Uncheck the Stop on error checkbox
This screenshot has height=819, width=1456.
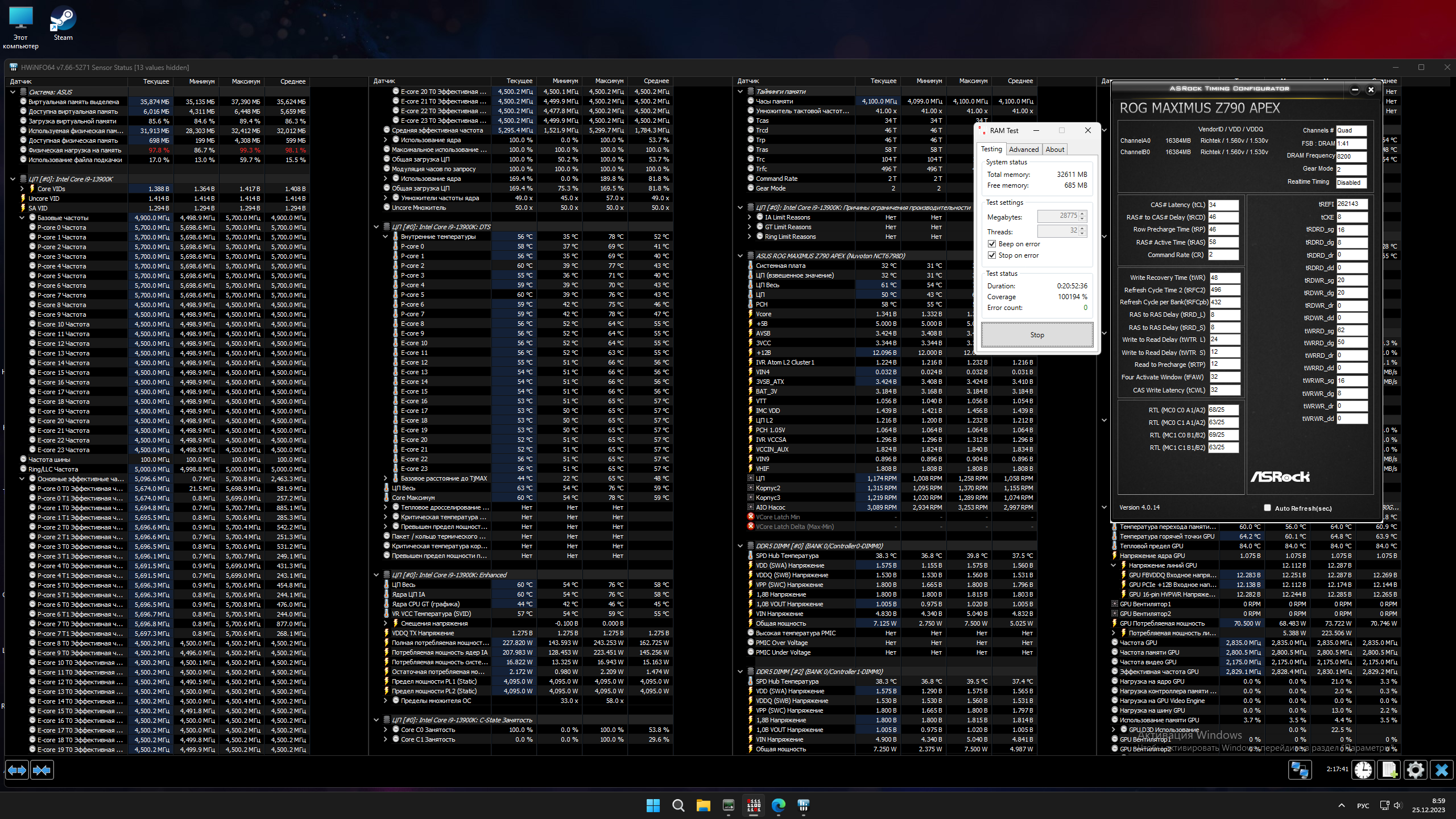pos(992,255)
